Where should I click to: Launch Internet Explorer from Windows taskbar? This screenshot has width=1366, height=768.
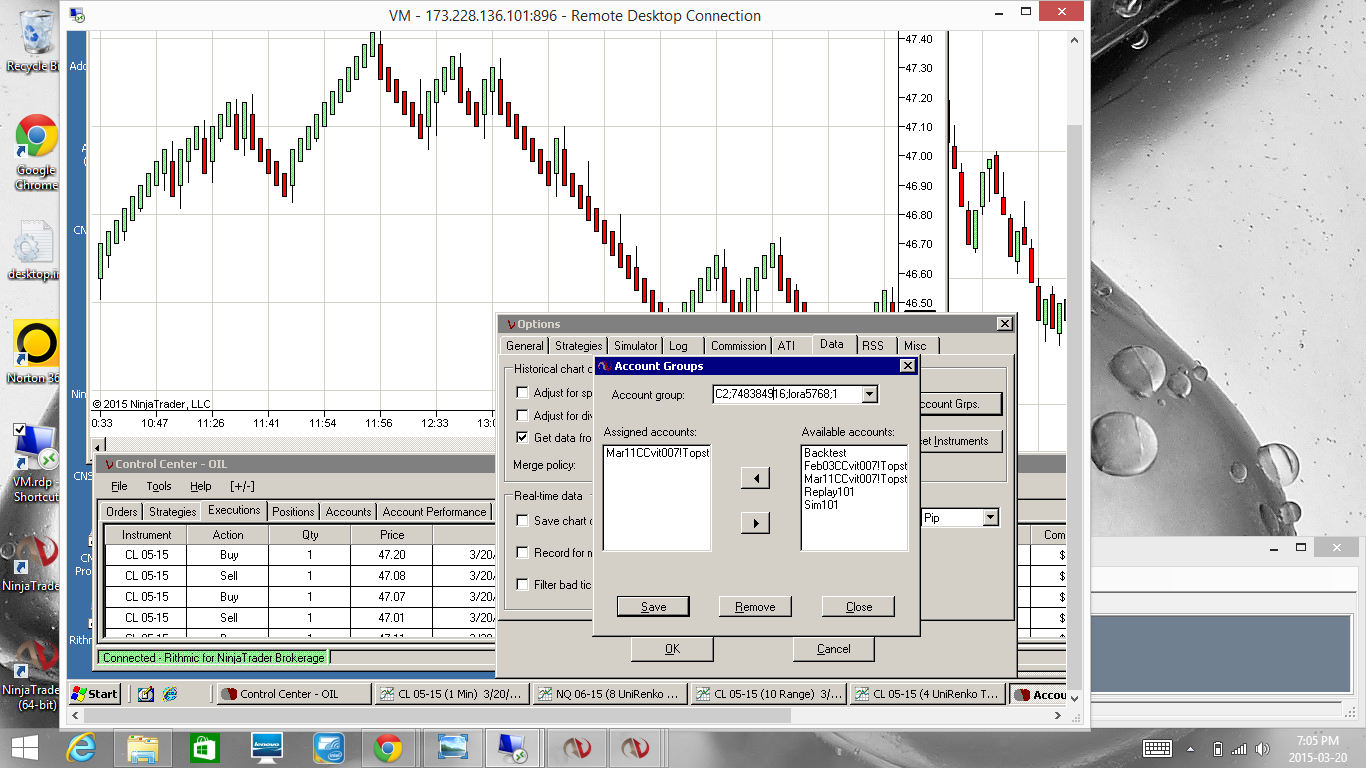coord(81,748)
